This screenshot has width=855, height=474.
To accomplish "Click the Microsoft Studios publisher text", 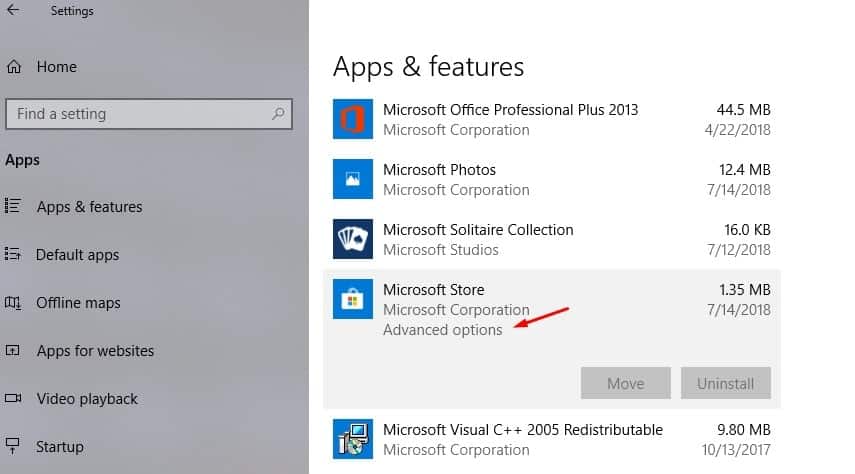I will click(441, 250).
